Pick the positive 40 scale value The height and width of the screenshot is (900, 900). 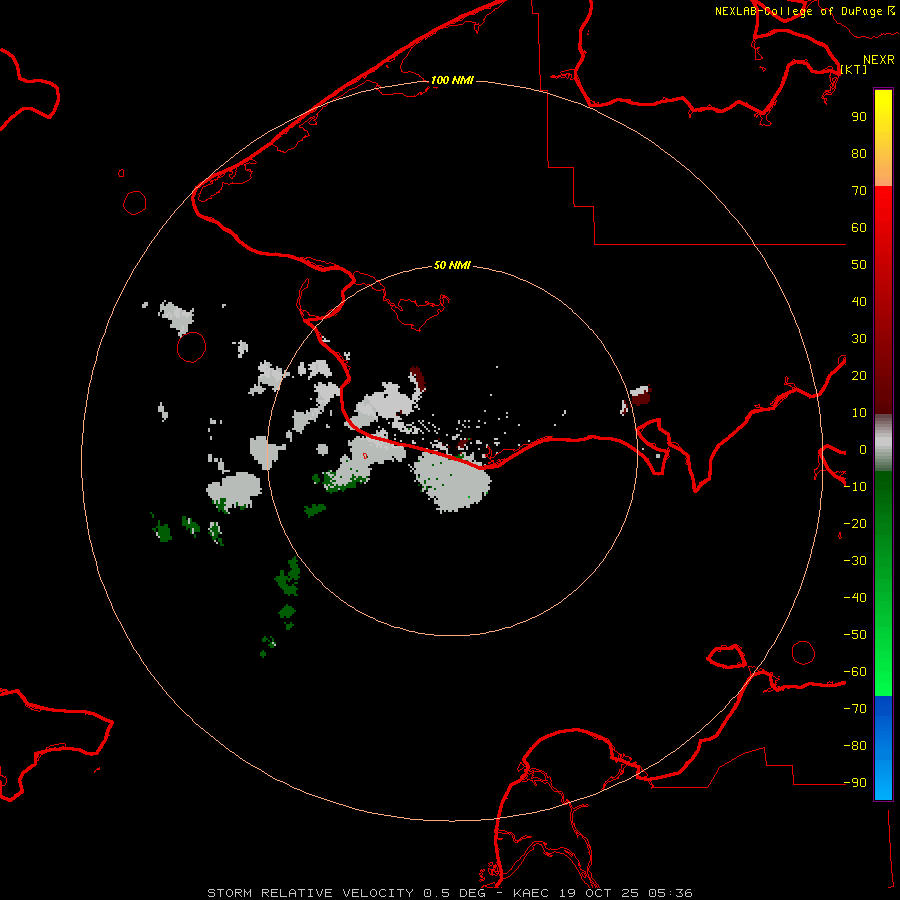859,301
